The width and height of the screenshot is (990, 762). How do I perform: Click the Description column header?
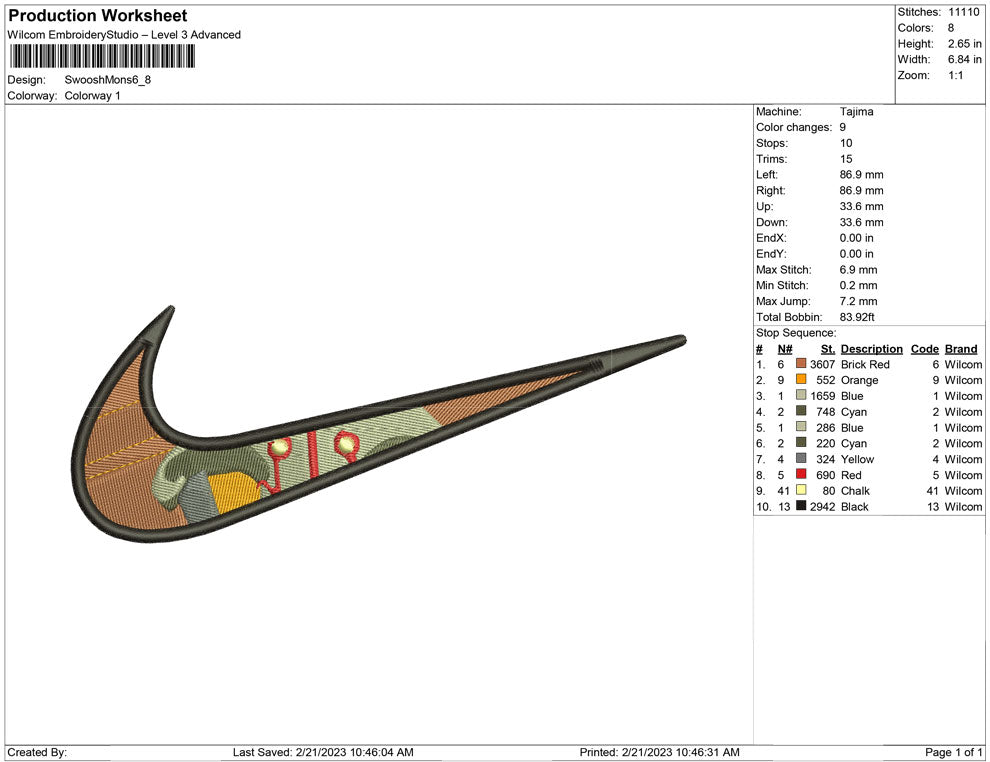(x=871, y=349)
